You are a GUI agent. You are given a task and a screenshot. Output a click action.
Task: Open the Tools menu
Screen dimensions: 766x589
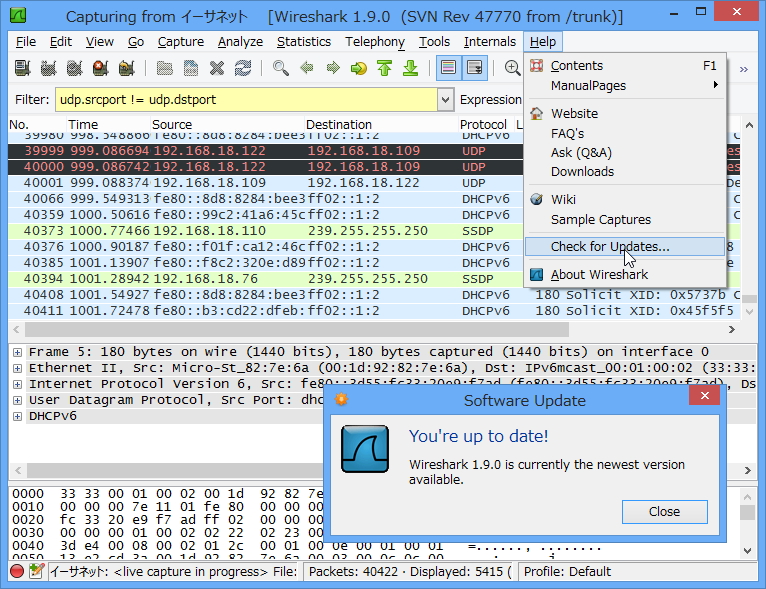point(434,42)
